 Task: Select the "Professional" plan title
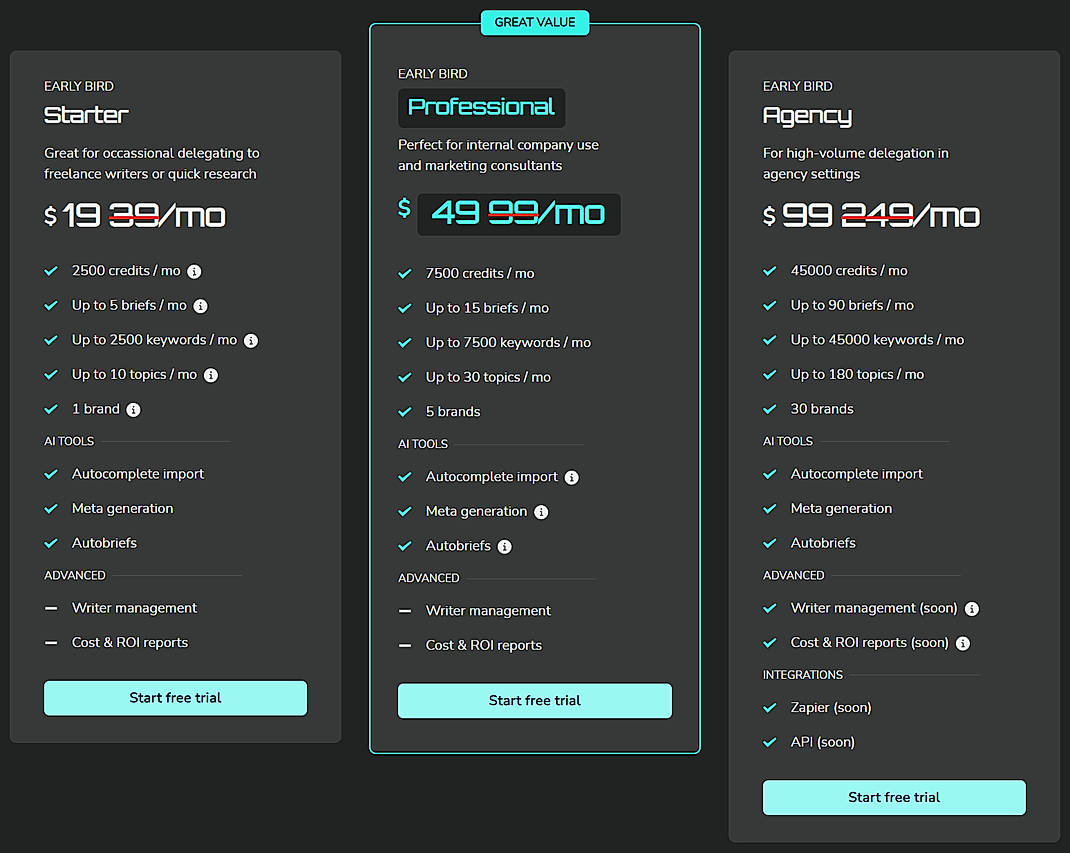(x=481, y=107)
